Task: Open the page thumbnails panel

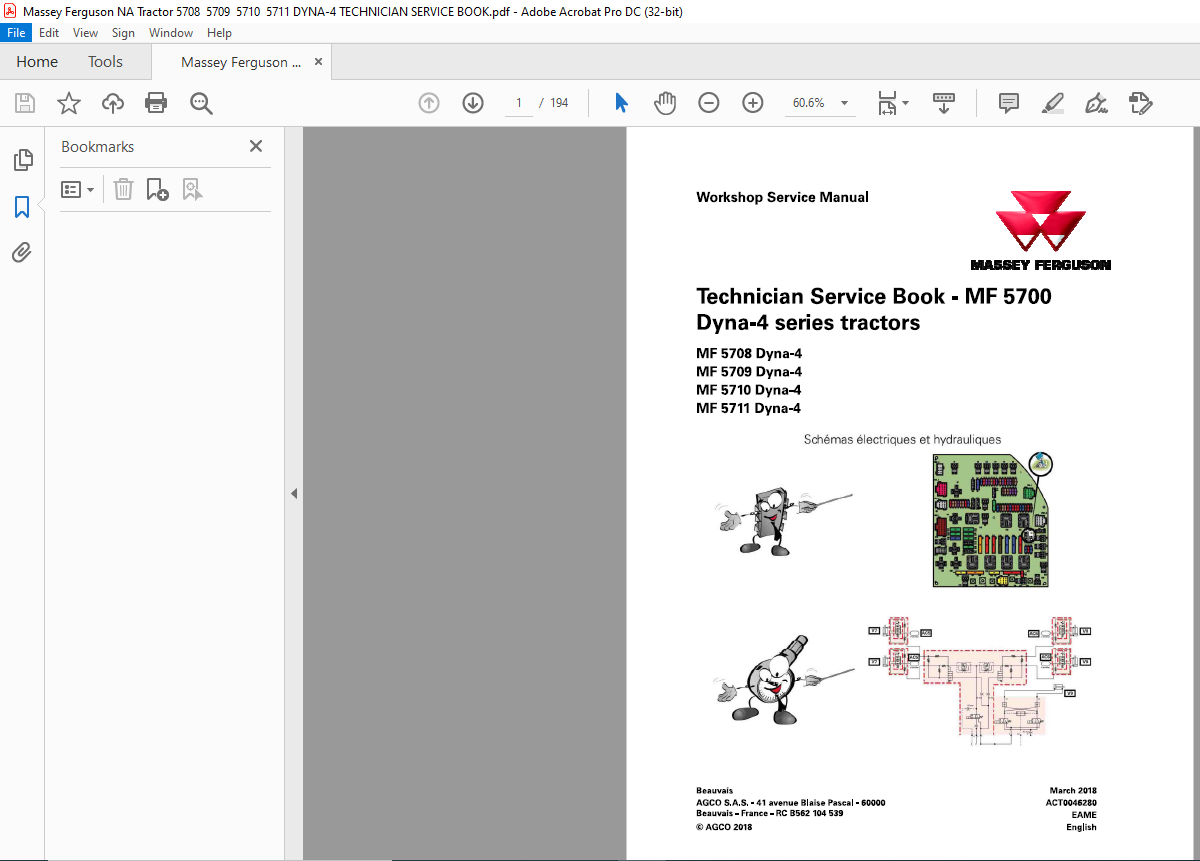Action: pos(22,160)
